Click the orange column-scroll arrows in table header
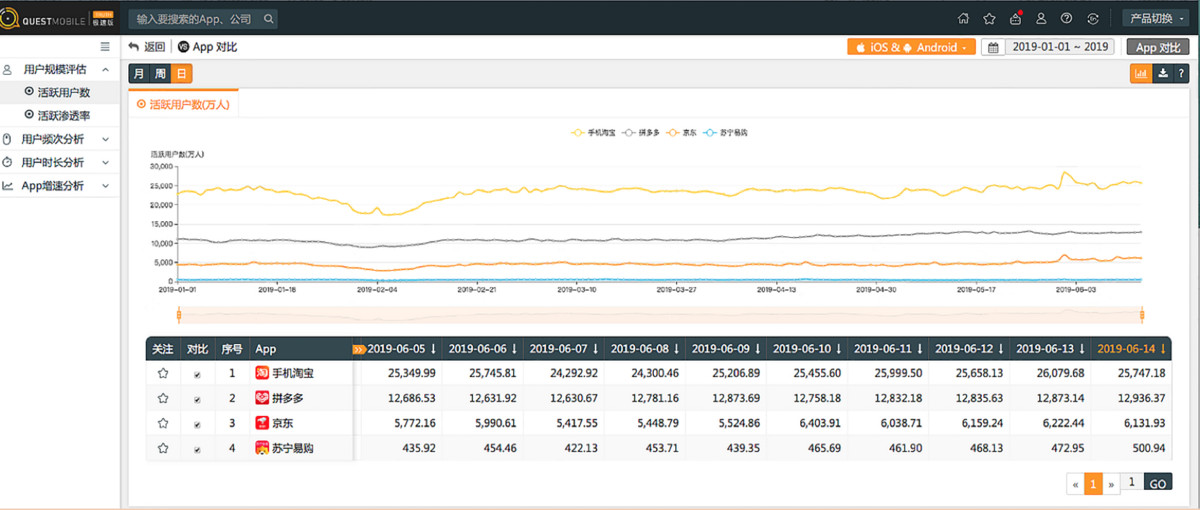This screenshot has width=1200, height=510. [x=359, y=349]
